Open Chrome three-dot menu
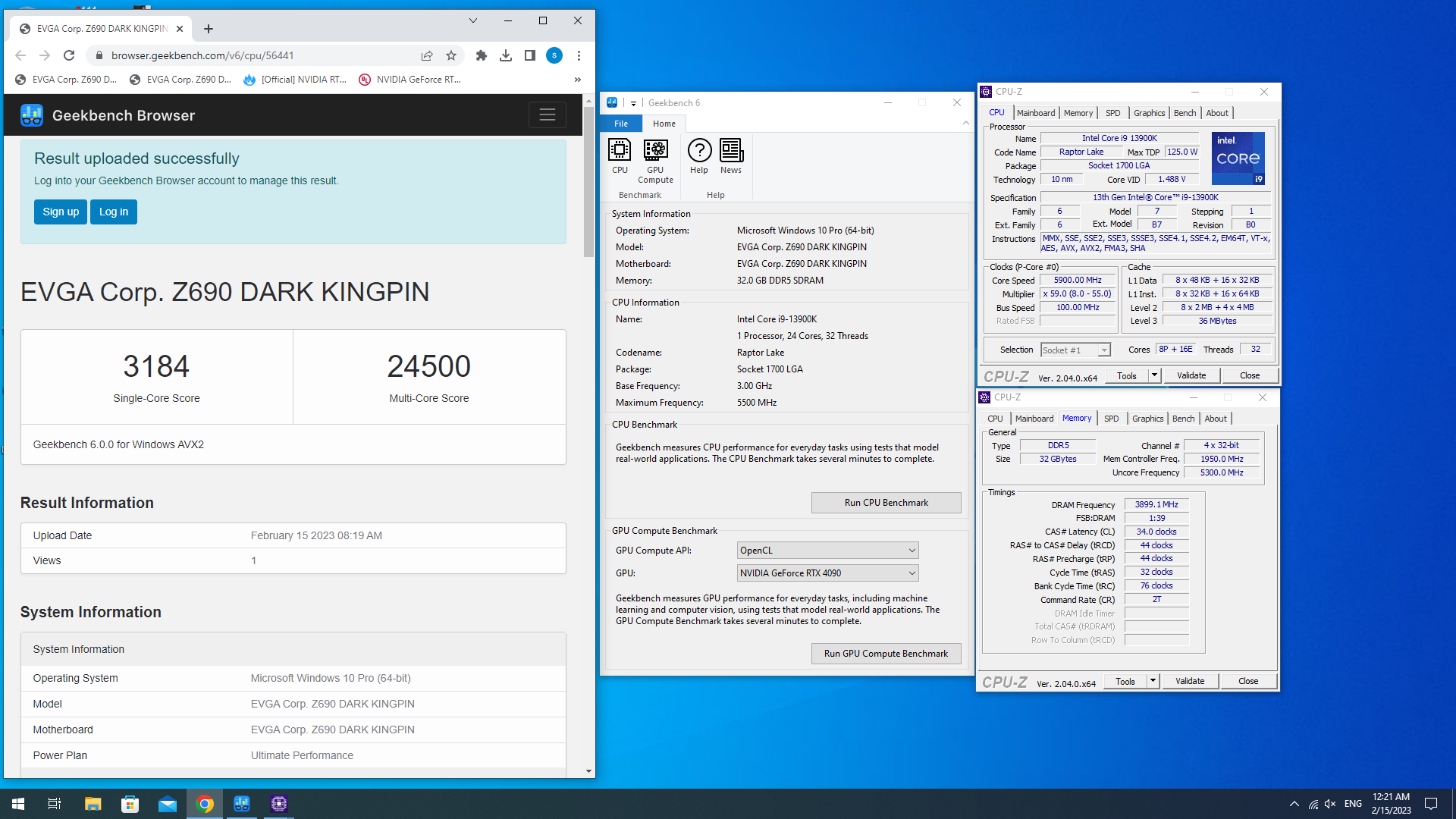This screenshot has width=1456, height=819. coord(579,55)
